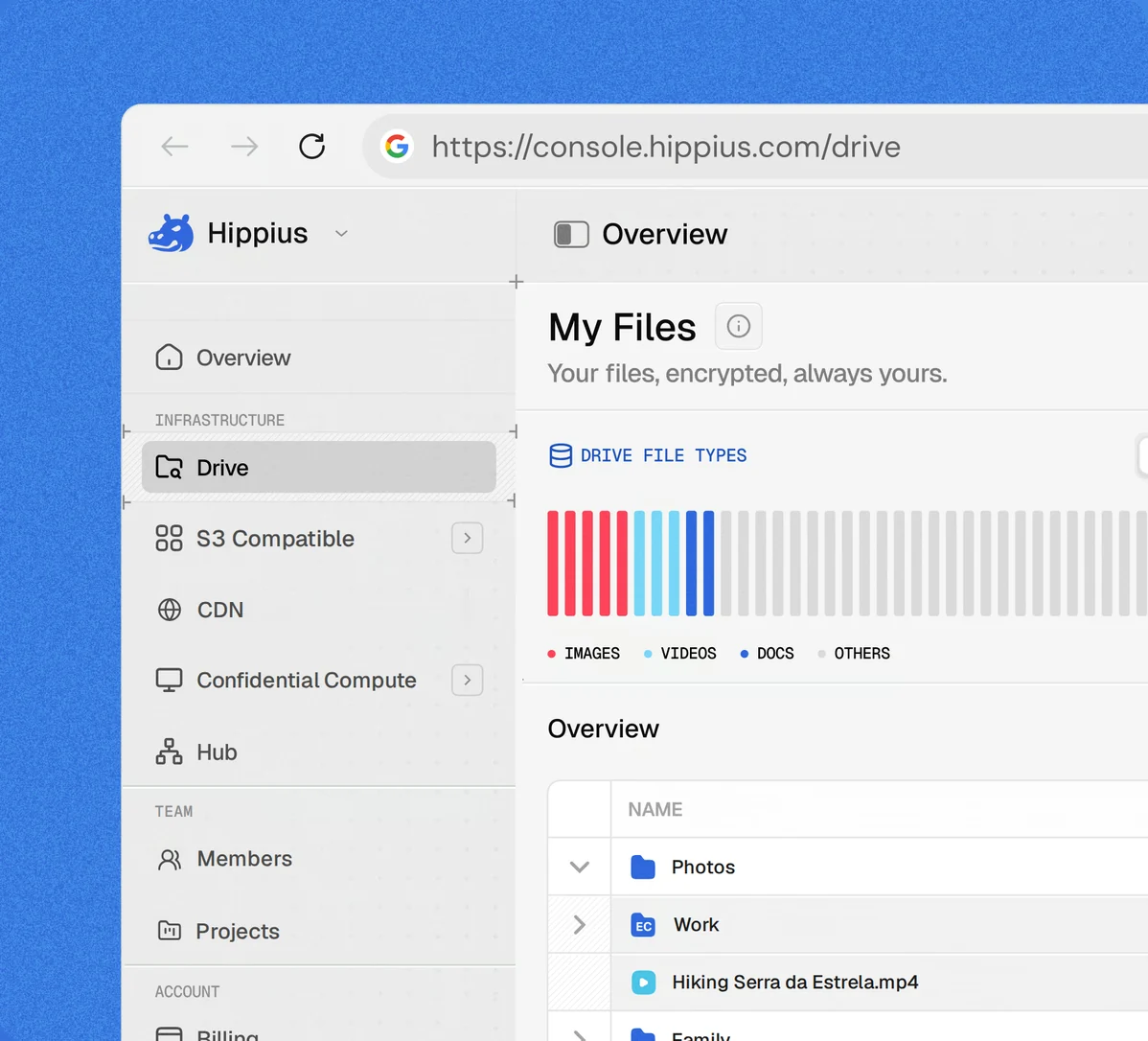
Task: Click the Drive File Types database icon
Action: click(561, 455)
